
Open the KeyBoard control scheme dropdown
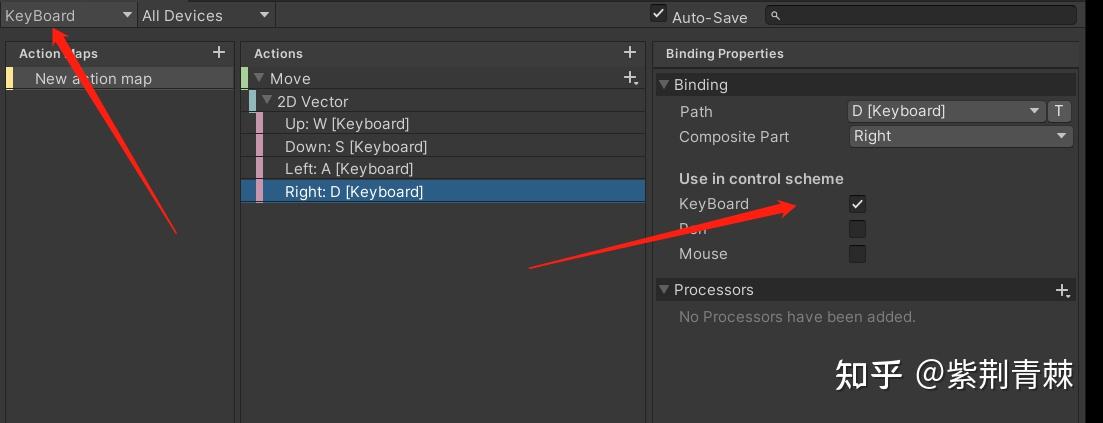point(68,15)
